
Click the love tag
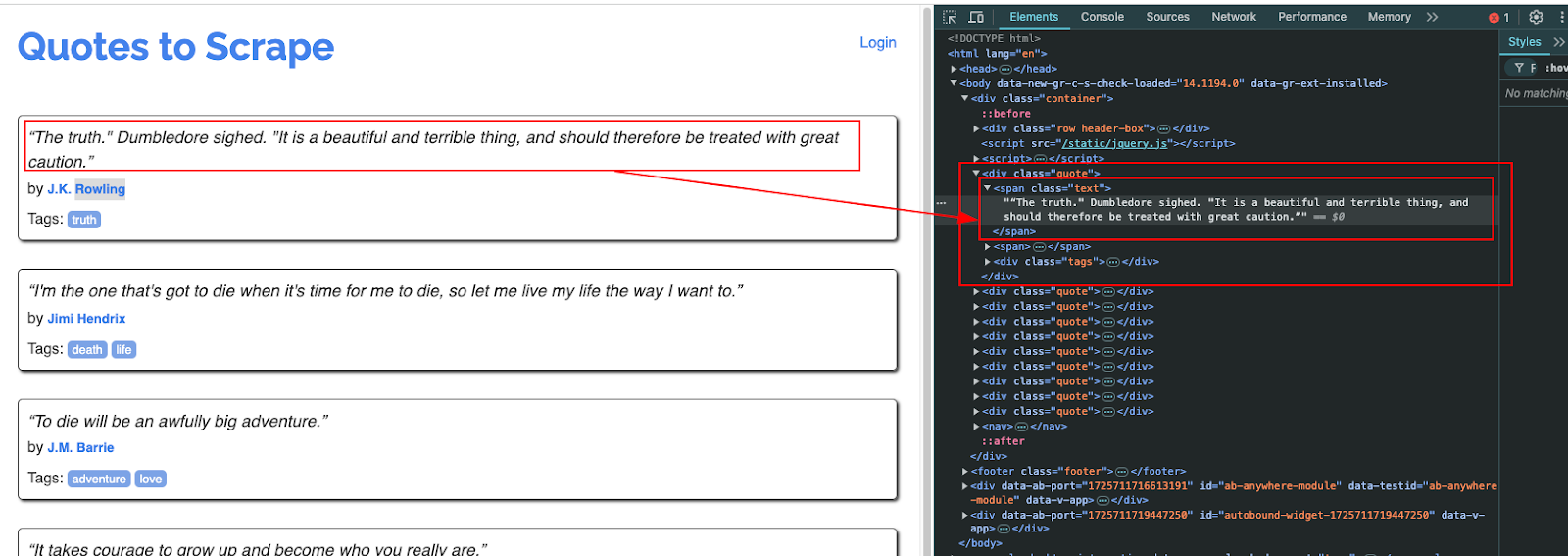click(150, 480)
